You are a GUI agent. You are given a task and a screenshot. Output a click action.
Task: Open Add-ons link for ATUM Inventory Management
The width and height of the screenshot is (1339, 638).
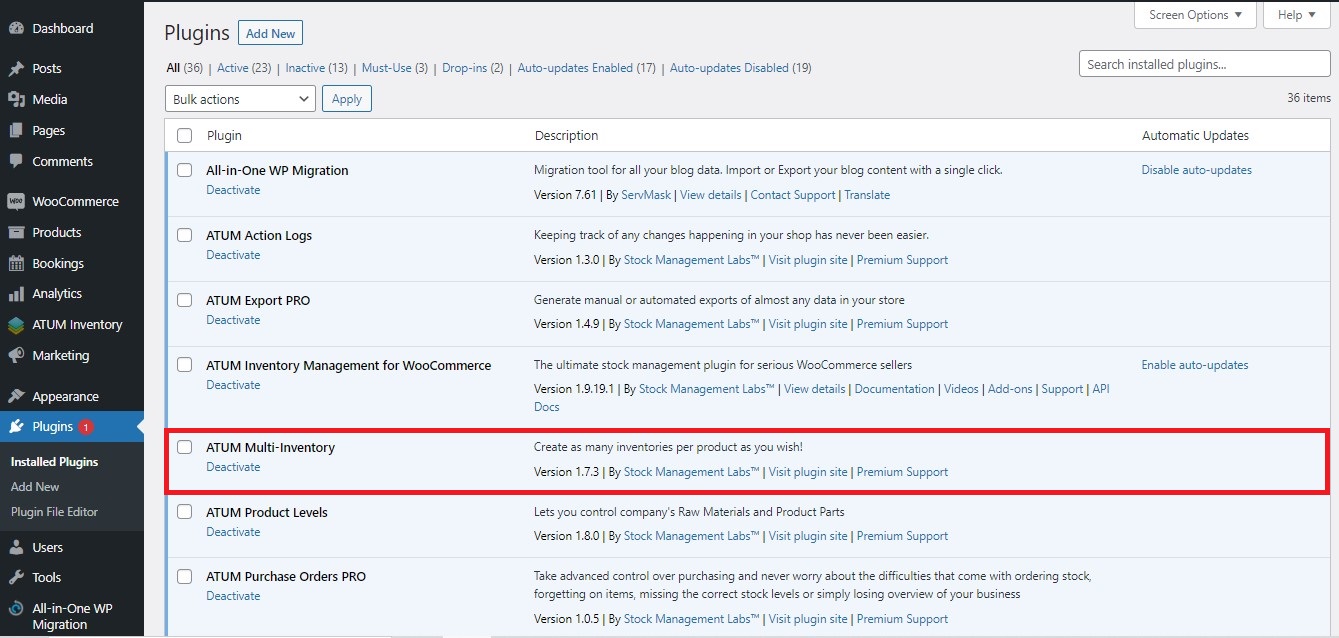coord(1011,389)
